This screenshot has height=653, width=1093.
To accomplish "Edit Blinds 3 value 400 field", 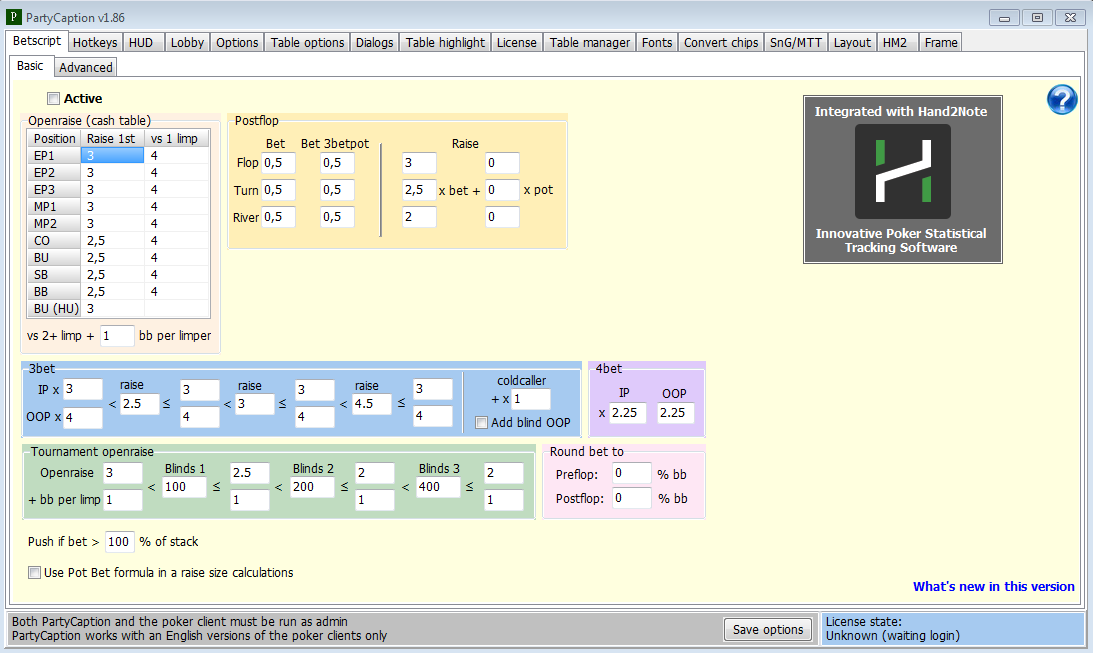I will tap(438, 486).
